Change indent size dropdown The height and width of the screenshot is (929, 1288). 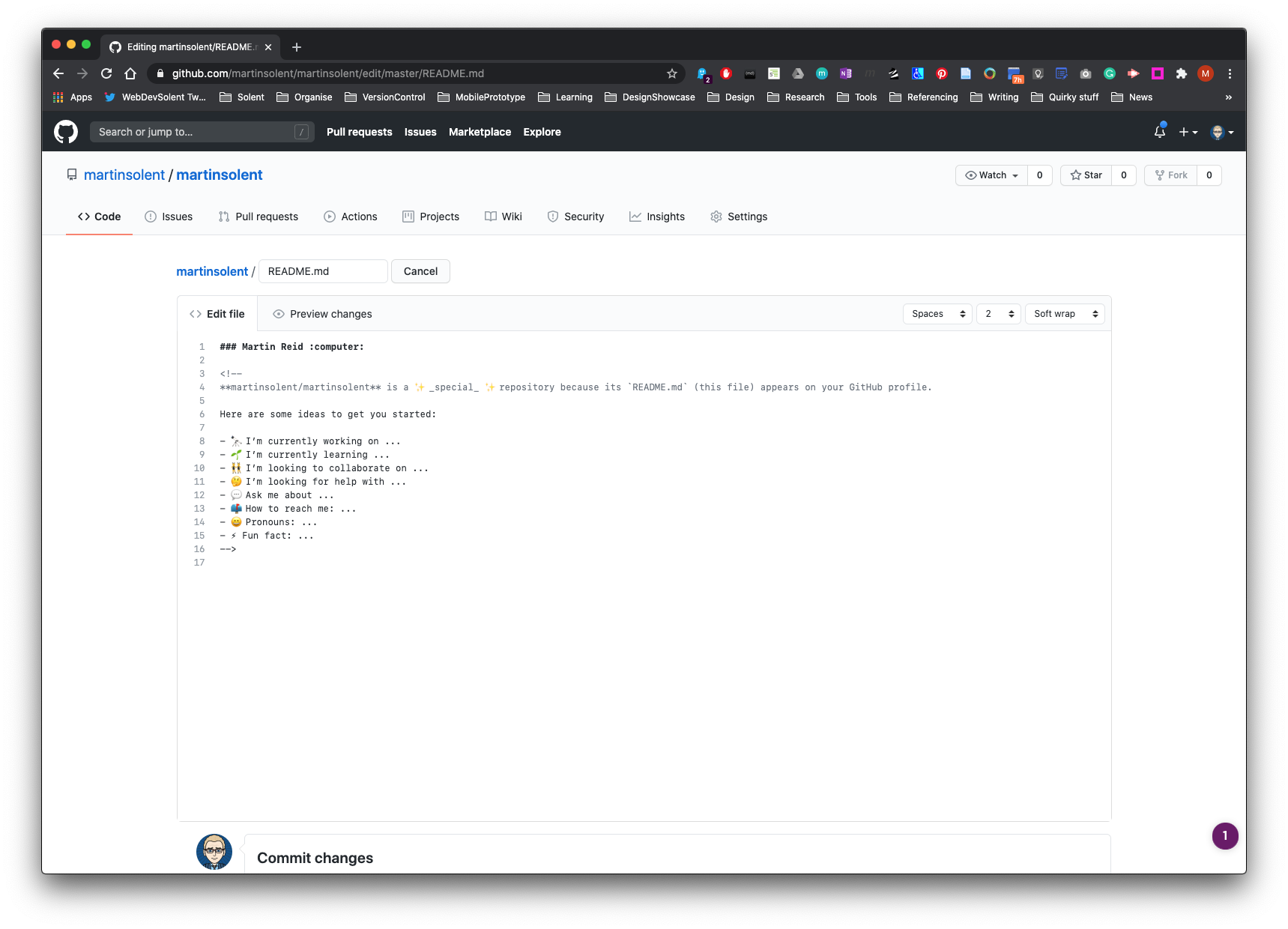pos(998,314)
